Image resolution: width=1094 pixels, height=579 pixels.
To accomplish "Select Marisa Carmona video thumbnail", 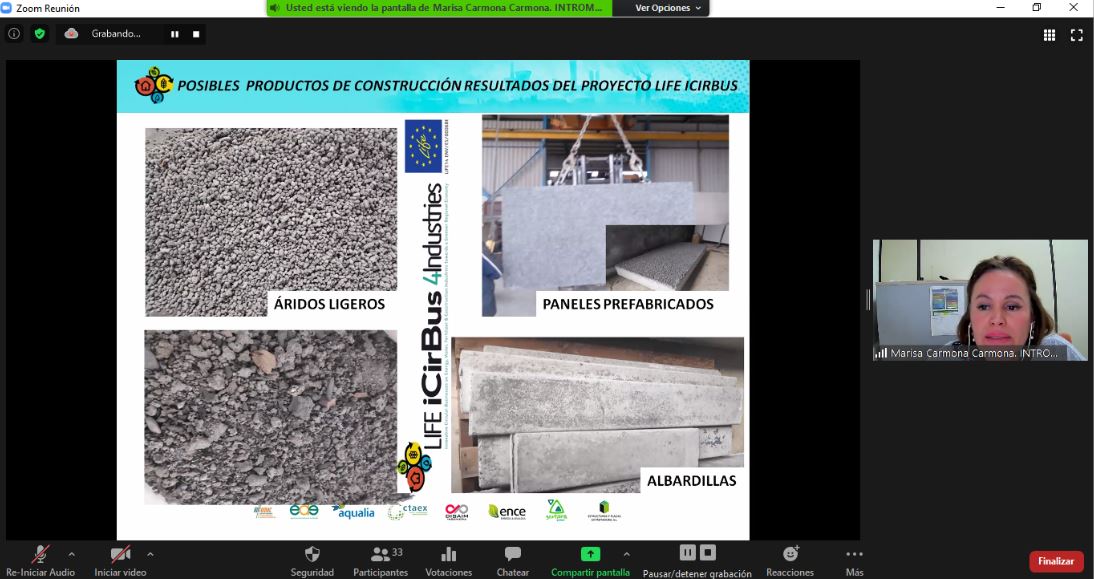I will pyautogui.click(x=979, y=299).
